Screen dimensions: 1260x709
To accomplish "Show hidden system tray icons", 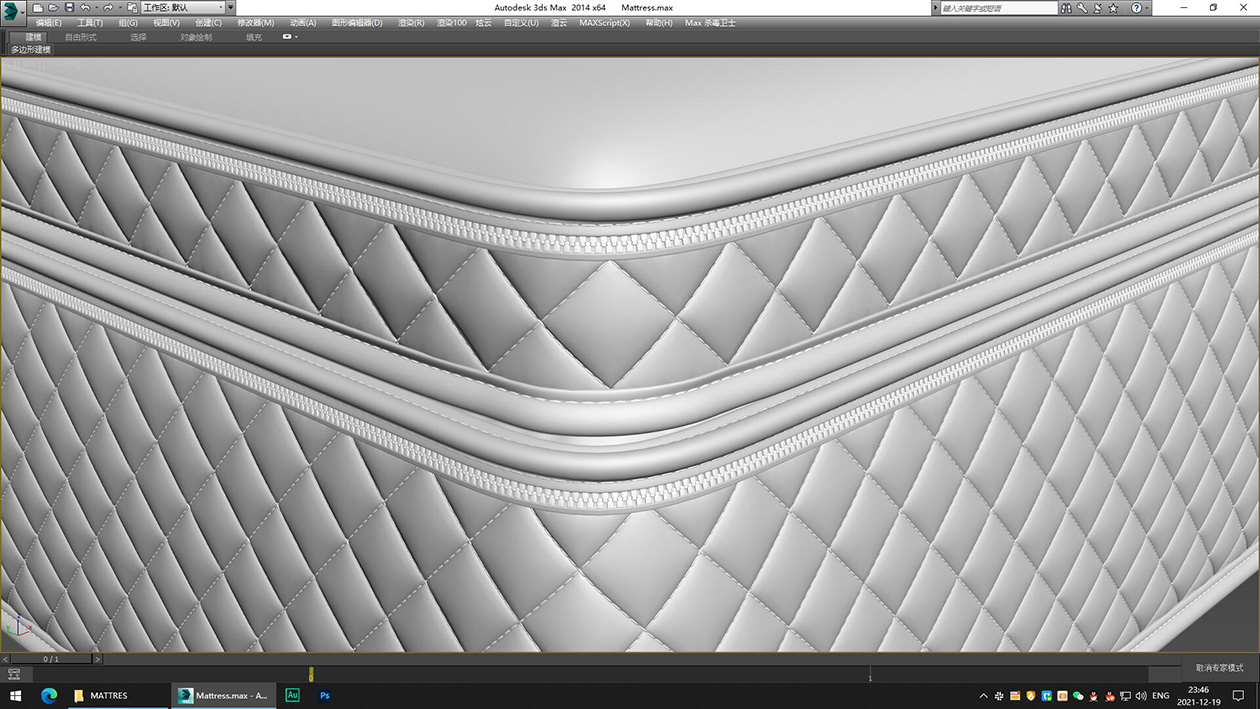I will (x=983, y=695).
